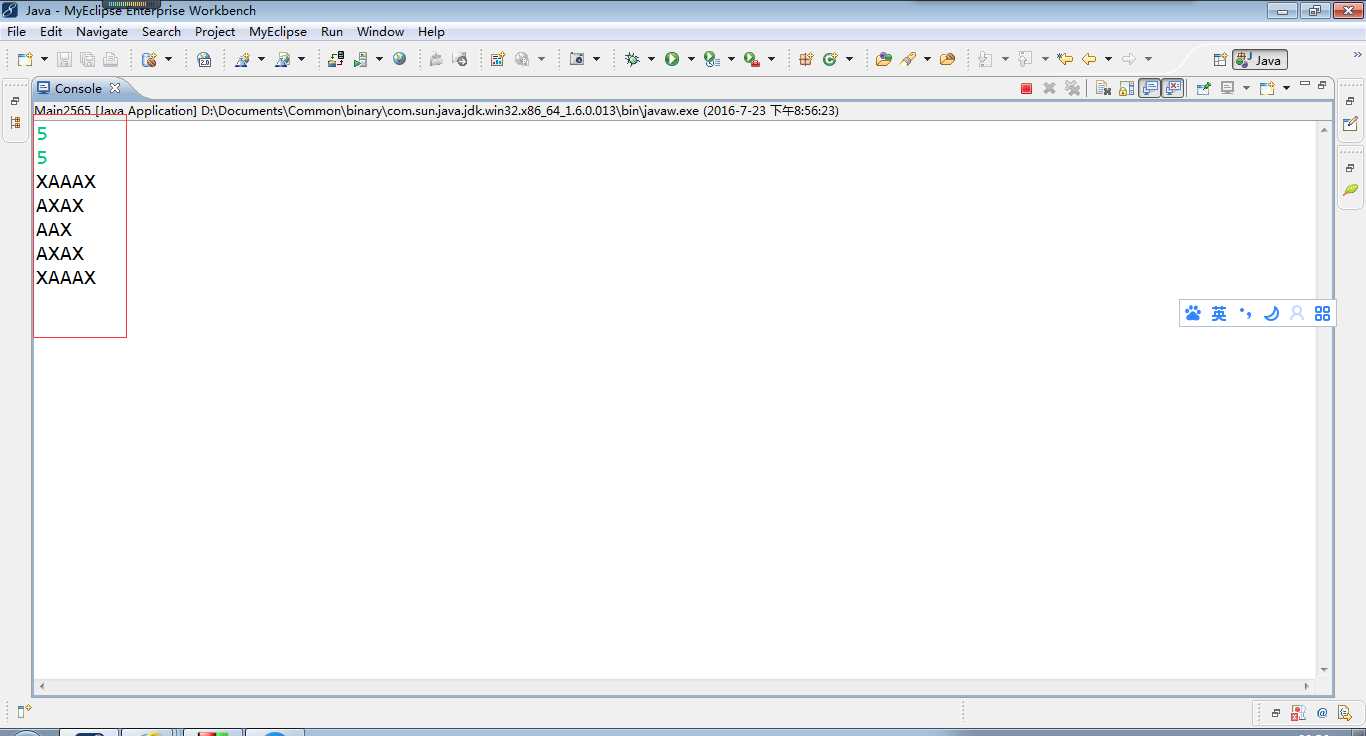Expand the New Java Class dropdown arrow

849,59
